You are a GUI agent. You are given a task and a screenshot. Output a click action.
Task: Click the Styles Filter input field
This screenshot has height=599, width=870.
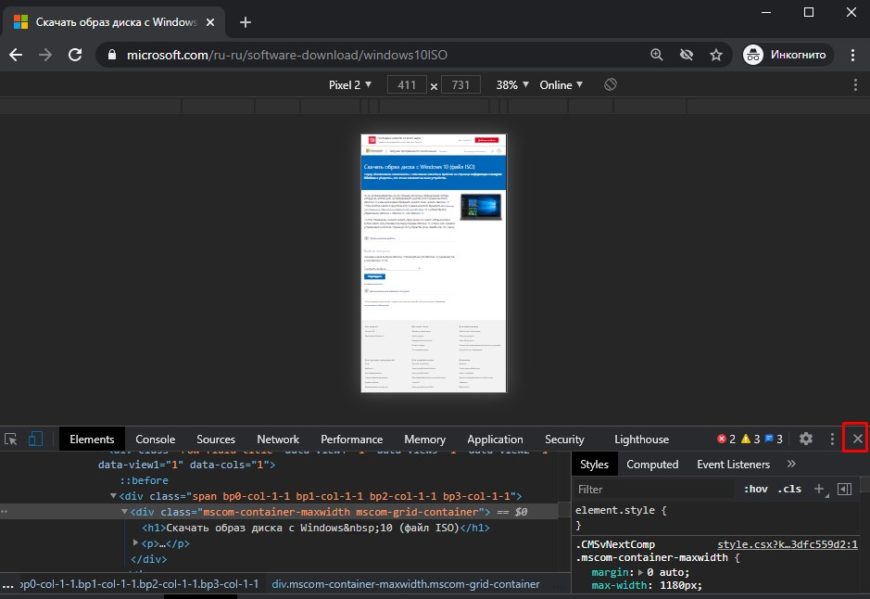point(655,489)
